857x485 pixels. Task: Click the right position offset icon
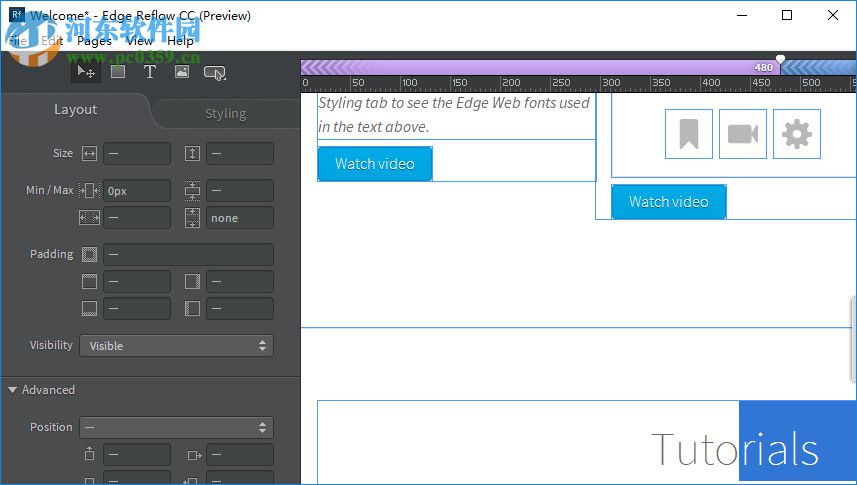pyautogui.click(x=194, y=454)
